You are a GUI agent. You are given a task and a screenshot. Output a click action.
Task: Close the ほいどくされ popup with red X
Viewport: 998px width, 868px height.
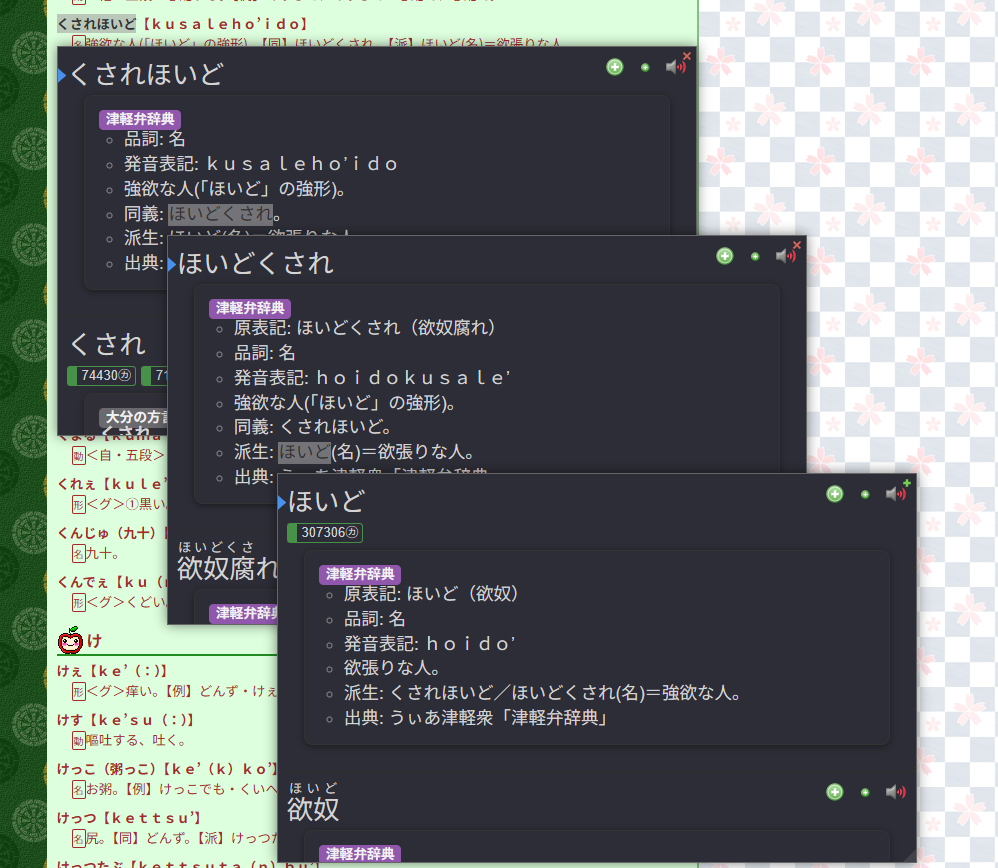797,245
